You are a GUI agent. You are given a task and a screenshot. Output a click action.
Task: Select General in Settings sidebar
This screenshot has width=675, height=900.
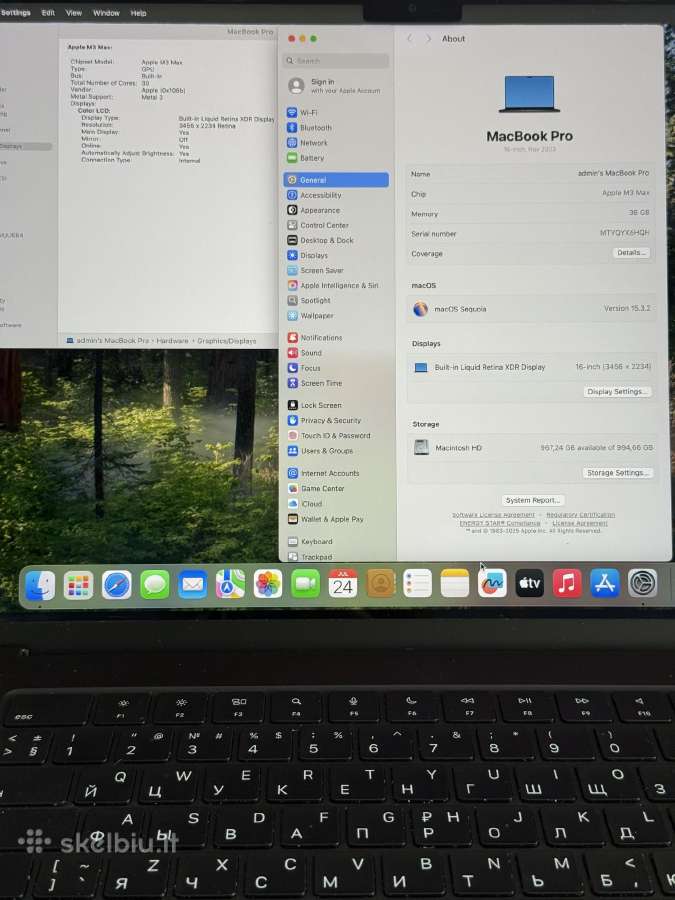(x=336, y=180)
